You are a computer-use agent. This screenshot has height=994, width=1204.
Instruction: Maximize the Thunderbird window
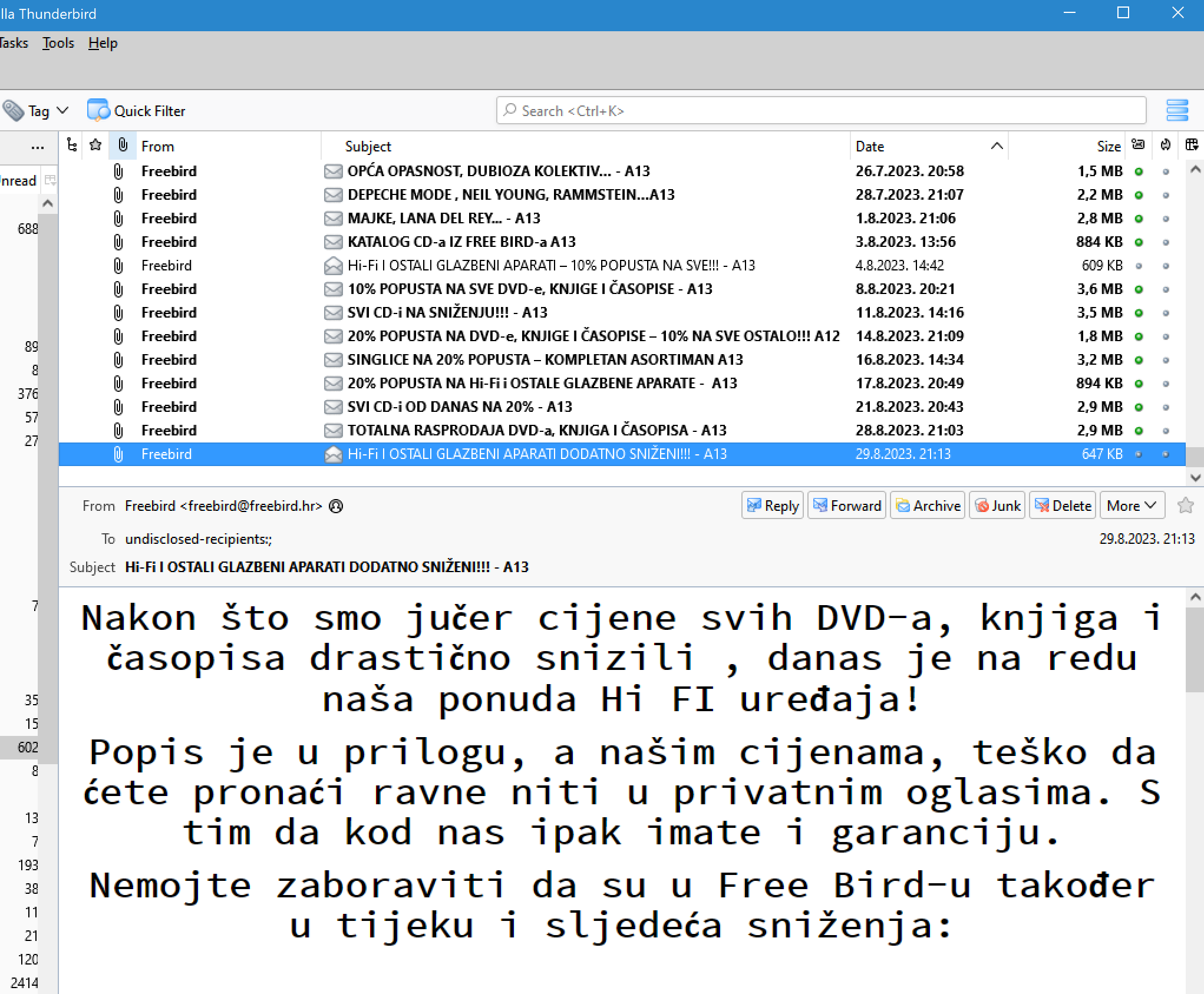point(1123,13)
